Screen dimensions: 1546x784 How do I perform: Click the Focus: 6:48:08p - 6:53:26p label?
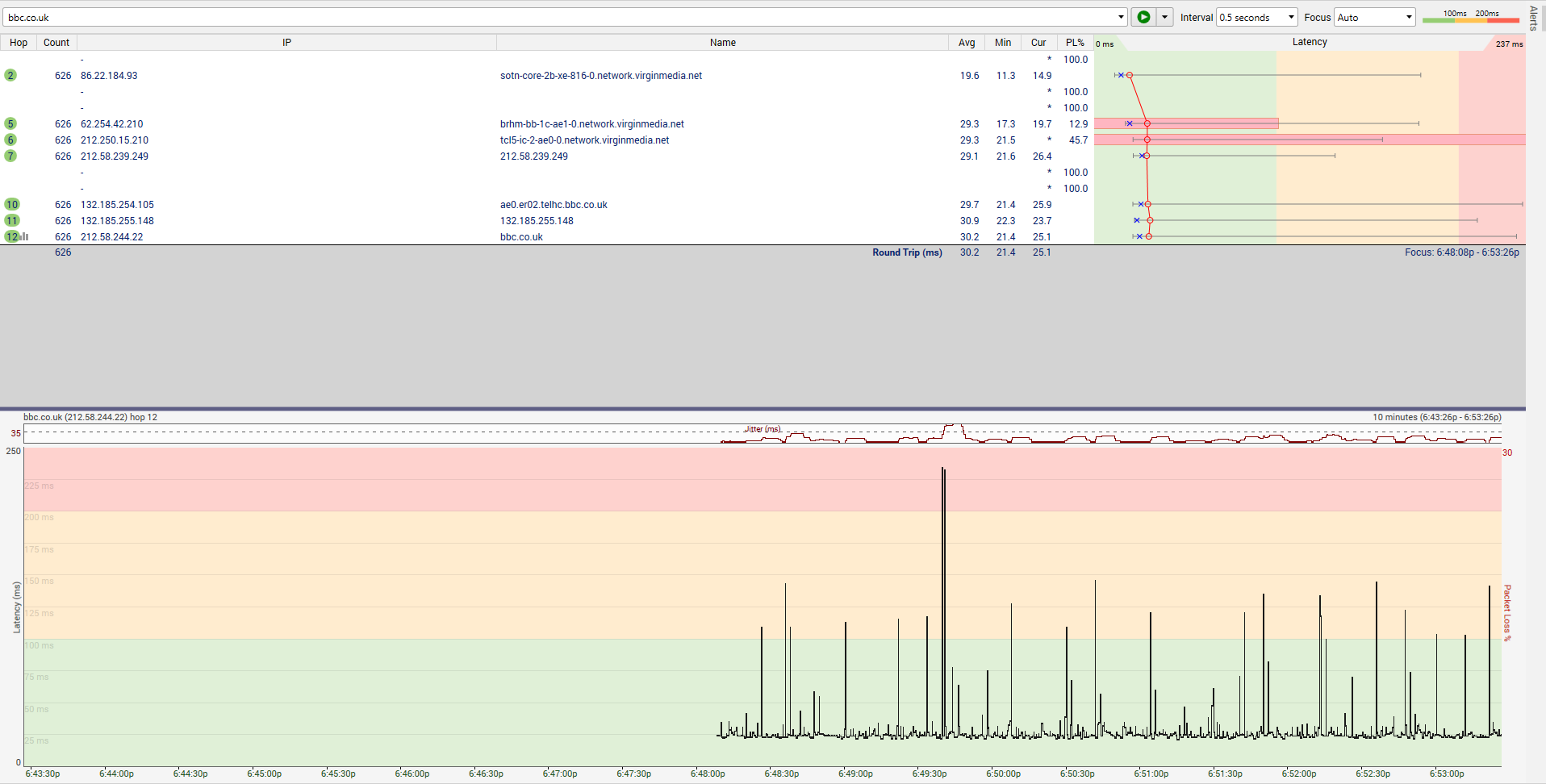coord(1461,252)
